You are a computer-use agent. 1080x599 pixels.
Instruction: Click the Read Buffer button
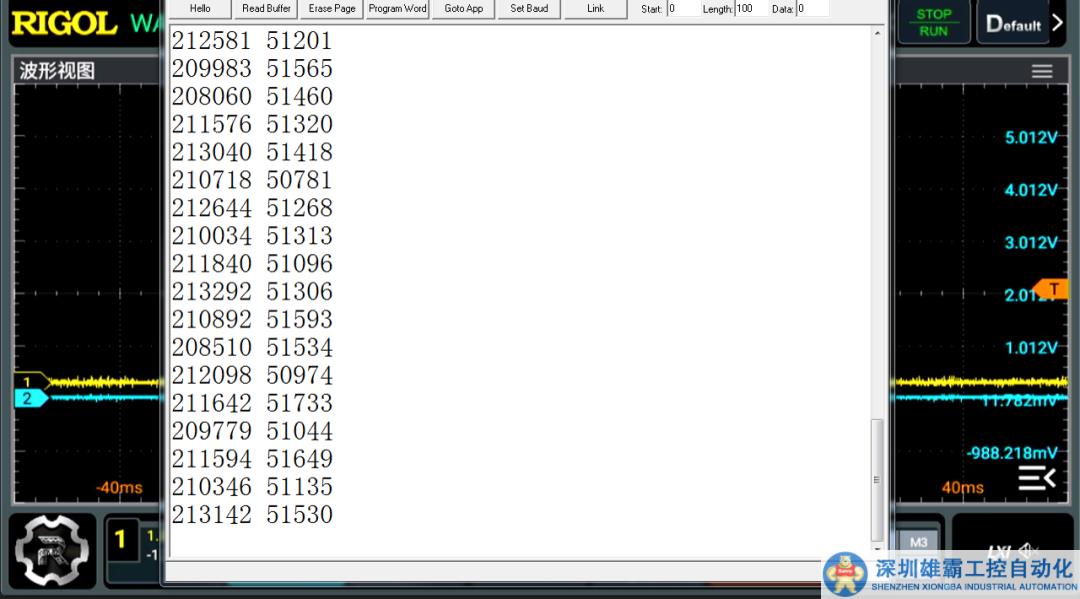coord(266,9)
